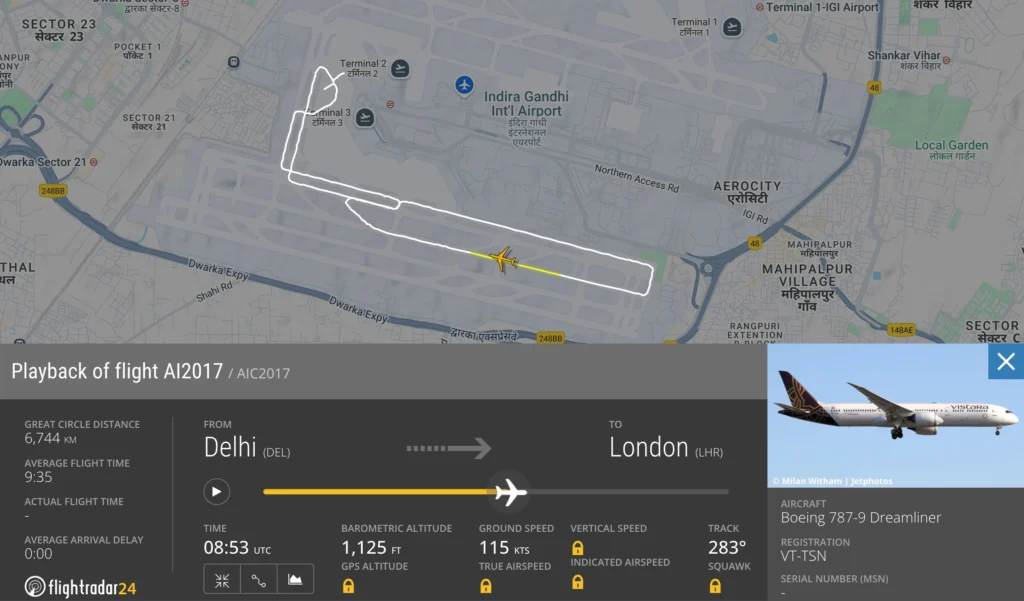Click the Terminal 1 airport marker icon
This screenshot has height=601, width=1024.
coord(732,27)
